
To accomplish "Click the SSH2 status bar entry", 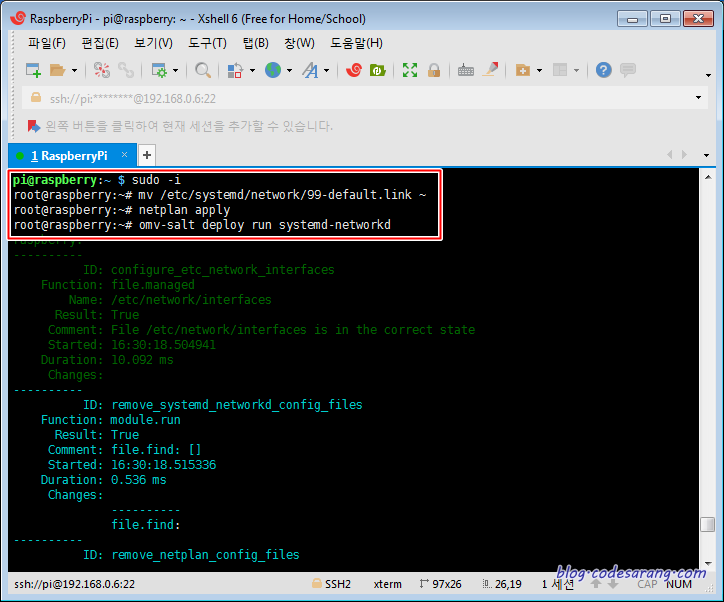I will [x=332, y=584].
